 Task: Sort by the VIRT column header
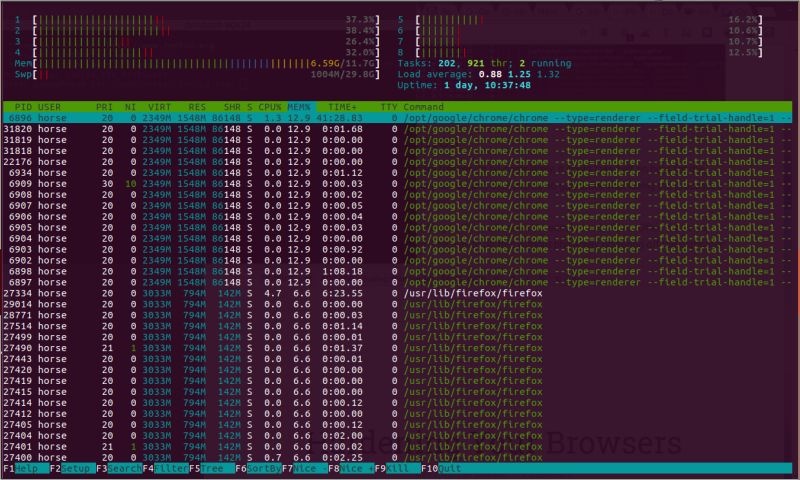(159, 107)
